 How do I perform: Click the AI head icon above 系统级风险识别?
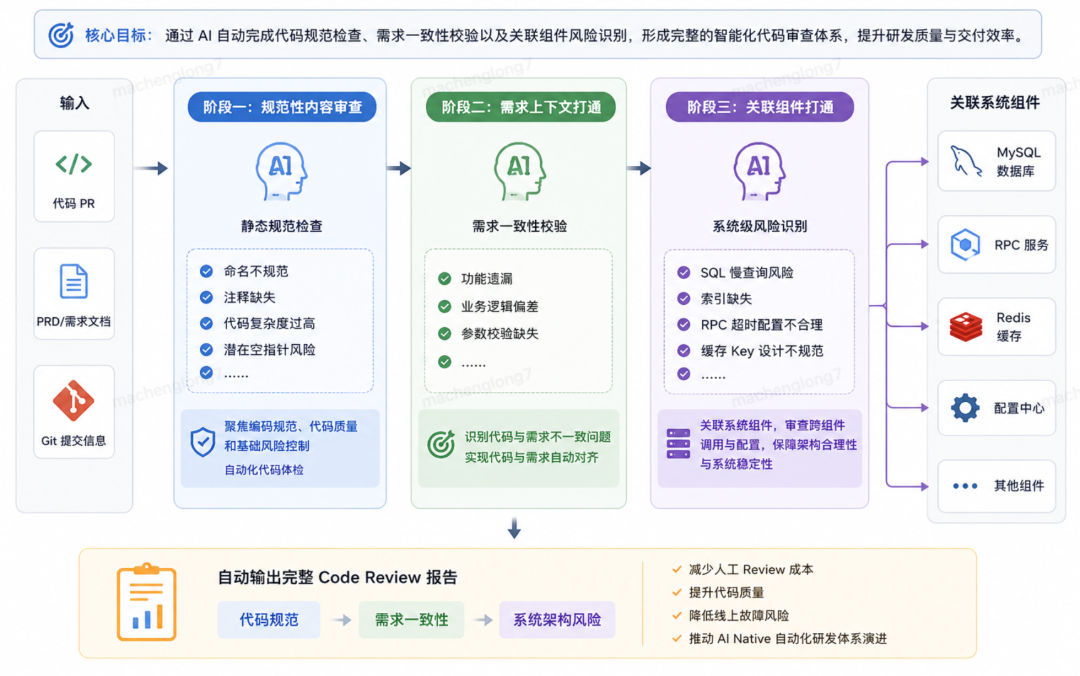(759, 171)
